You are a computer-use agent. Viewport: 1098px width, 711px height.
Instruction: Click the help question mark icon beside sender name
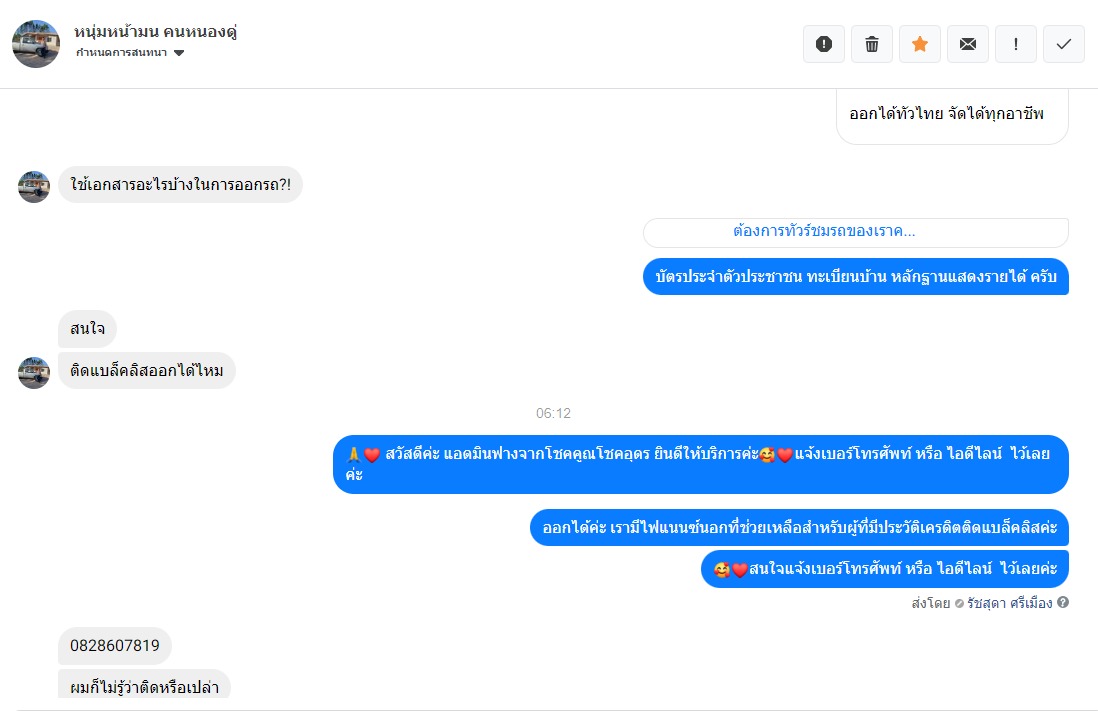pos(1063,602)
